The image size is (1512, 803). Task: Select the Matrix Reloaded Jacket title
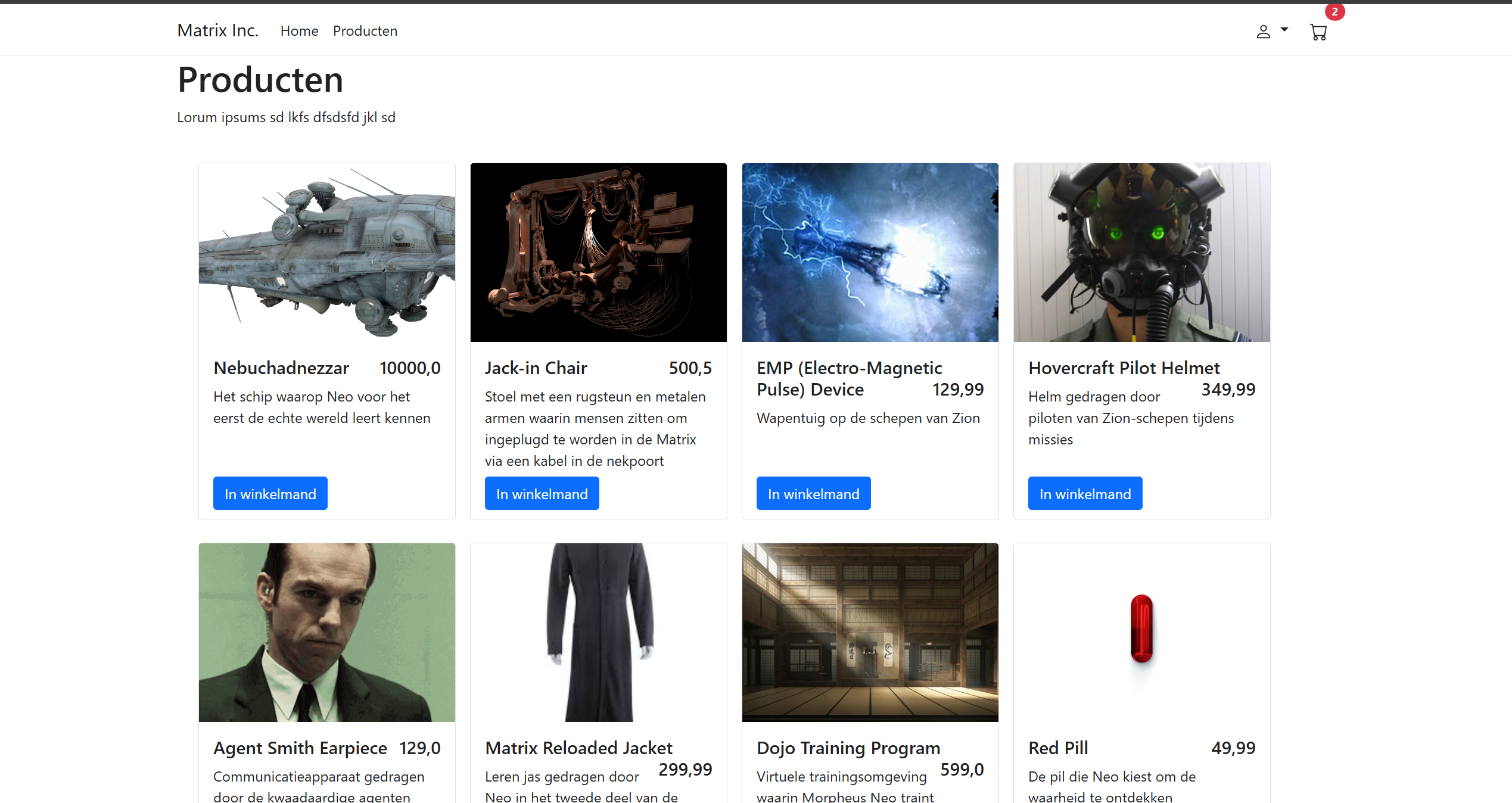click(x=578, y=748)
